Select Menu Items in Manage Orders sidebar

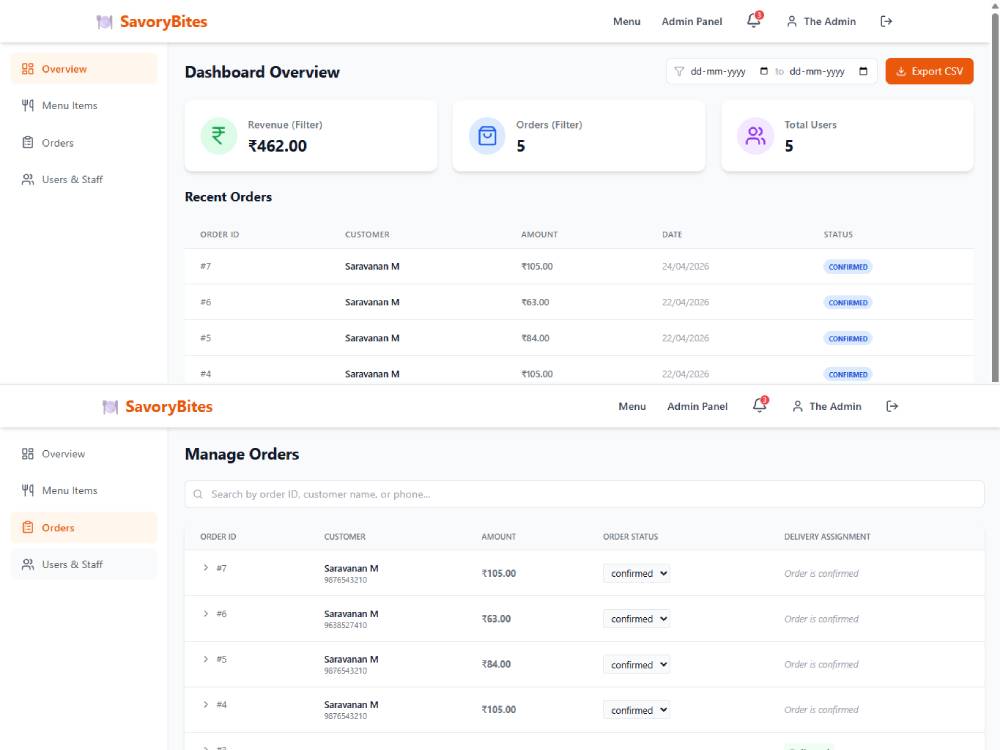[84, 490]
